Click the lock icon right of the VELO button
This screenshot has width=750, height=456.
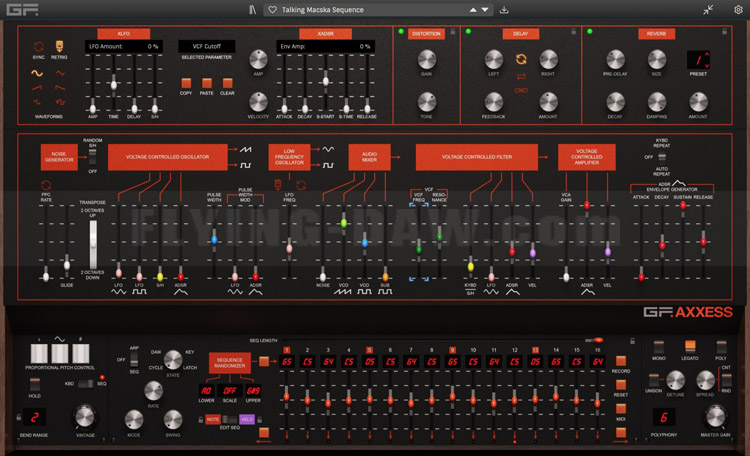[x=259, y=420]
